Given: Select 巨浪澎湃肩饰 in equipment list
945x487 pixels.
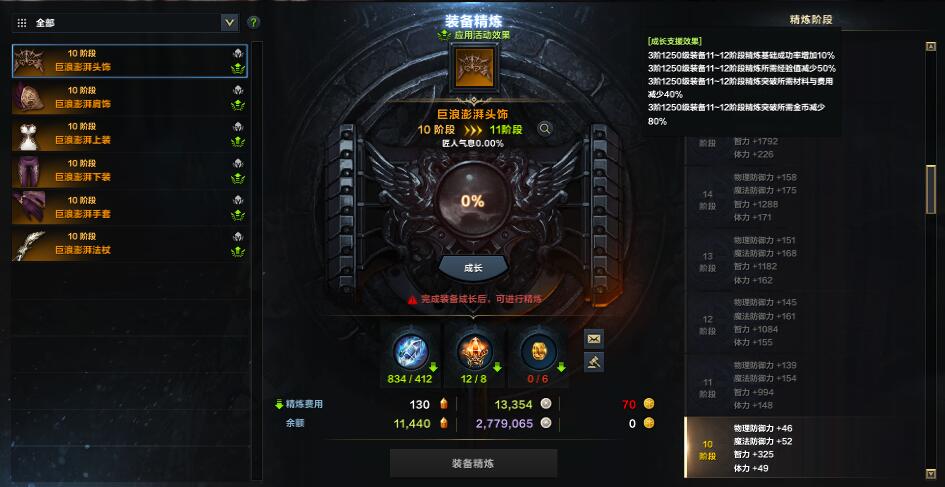Looking at the screenshot, I should point(130,98).
